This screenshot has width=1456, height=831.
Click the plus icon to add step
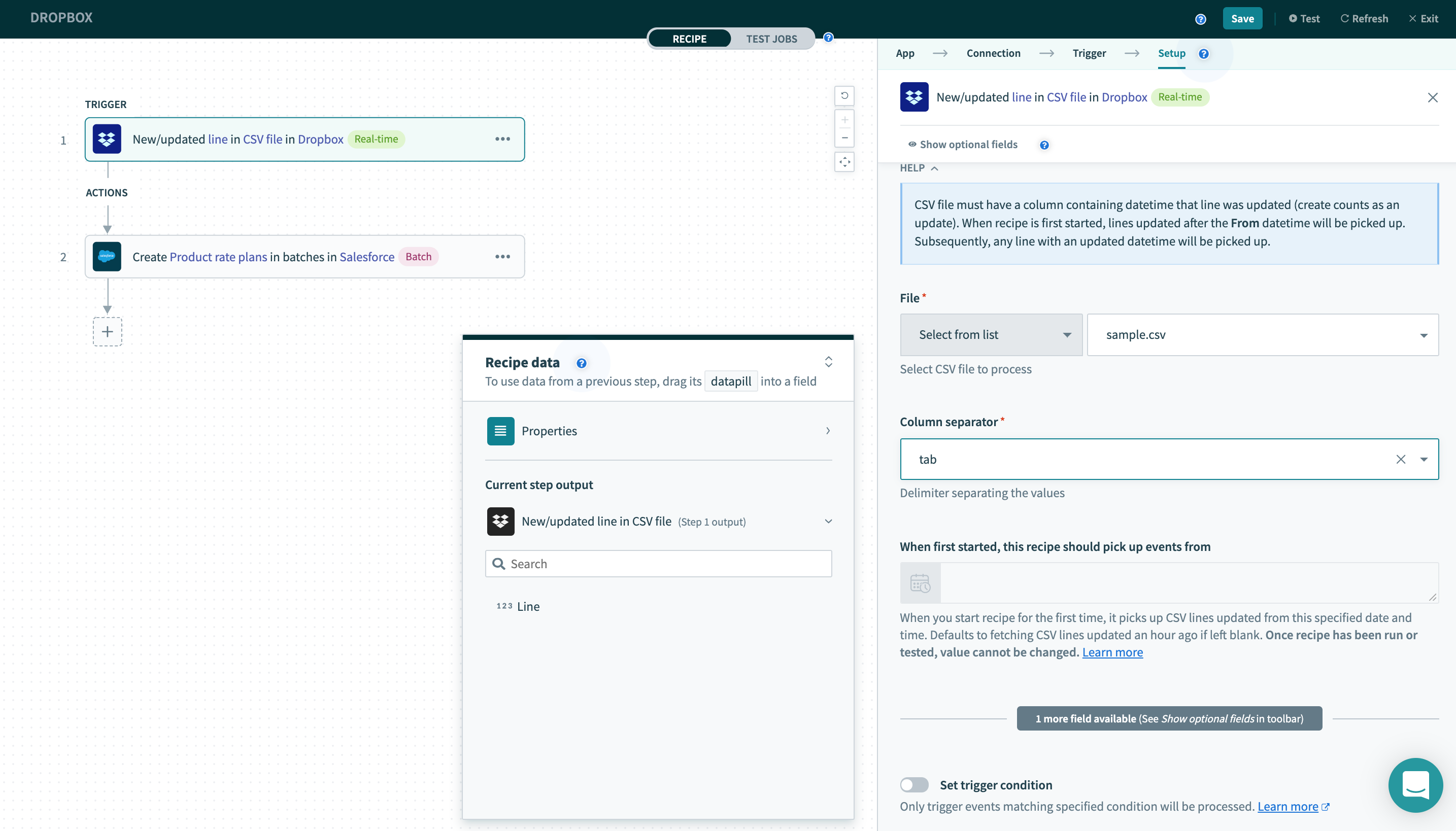tap(107, 332)
